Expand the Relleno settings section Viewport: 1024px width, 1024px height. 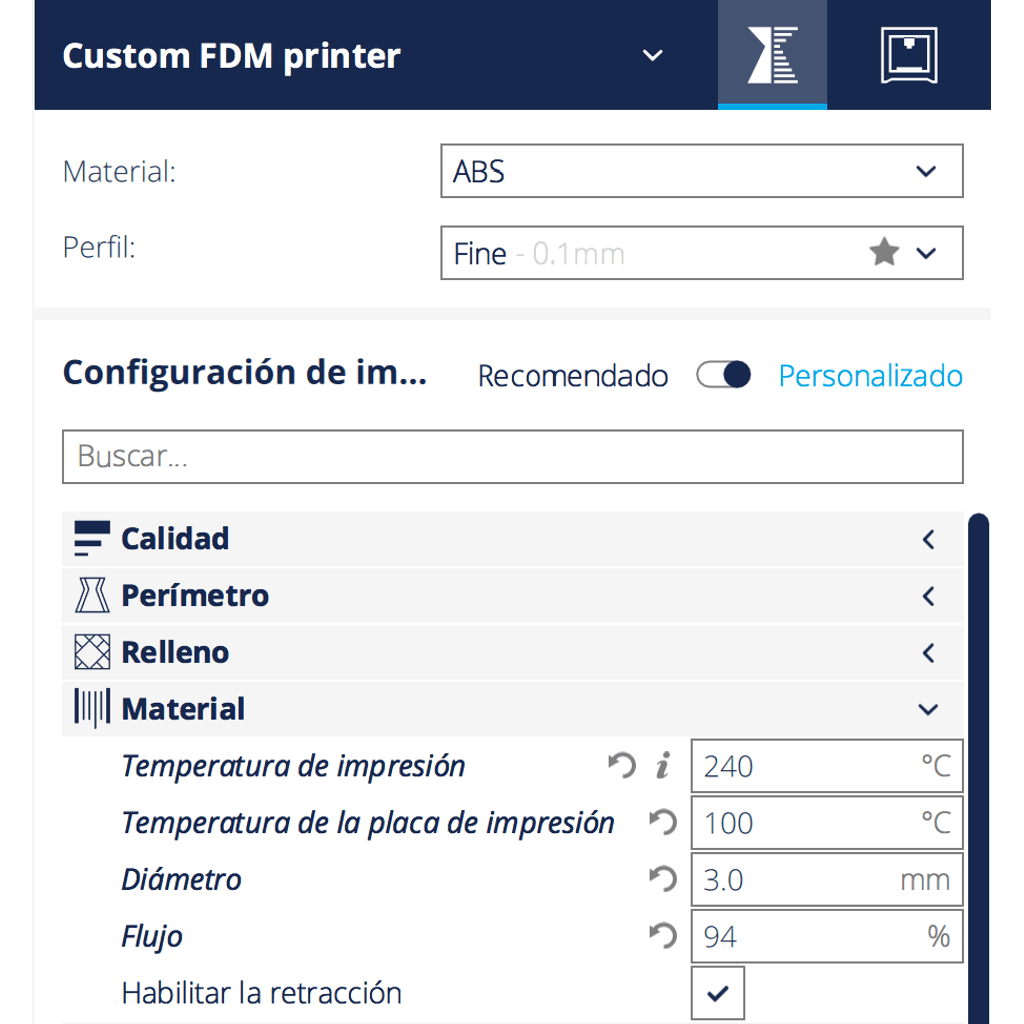click(513, 652)
